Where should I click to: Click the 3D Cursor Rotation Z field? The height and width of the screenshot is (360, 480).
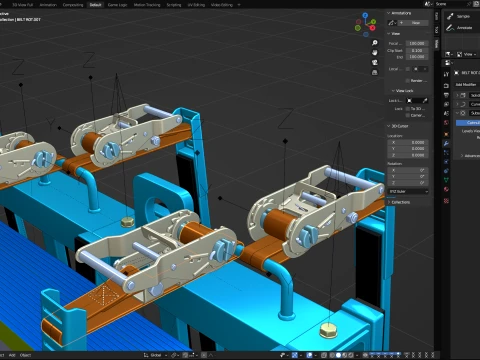408,183
